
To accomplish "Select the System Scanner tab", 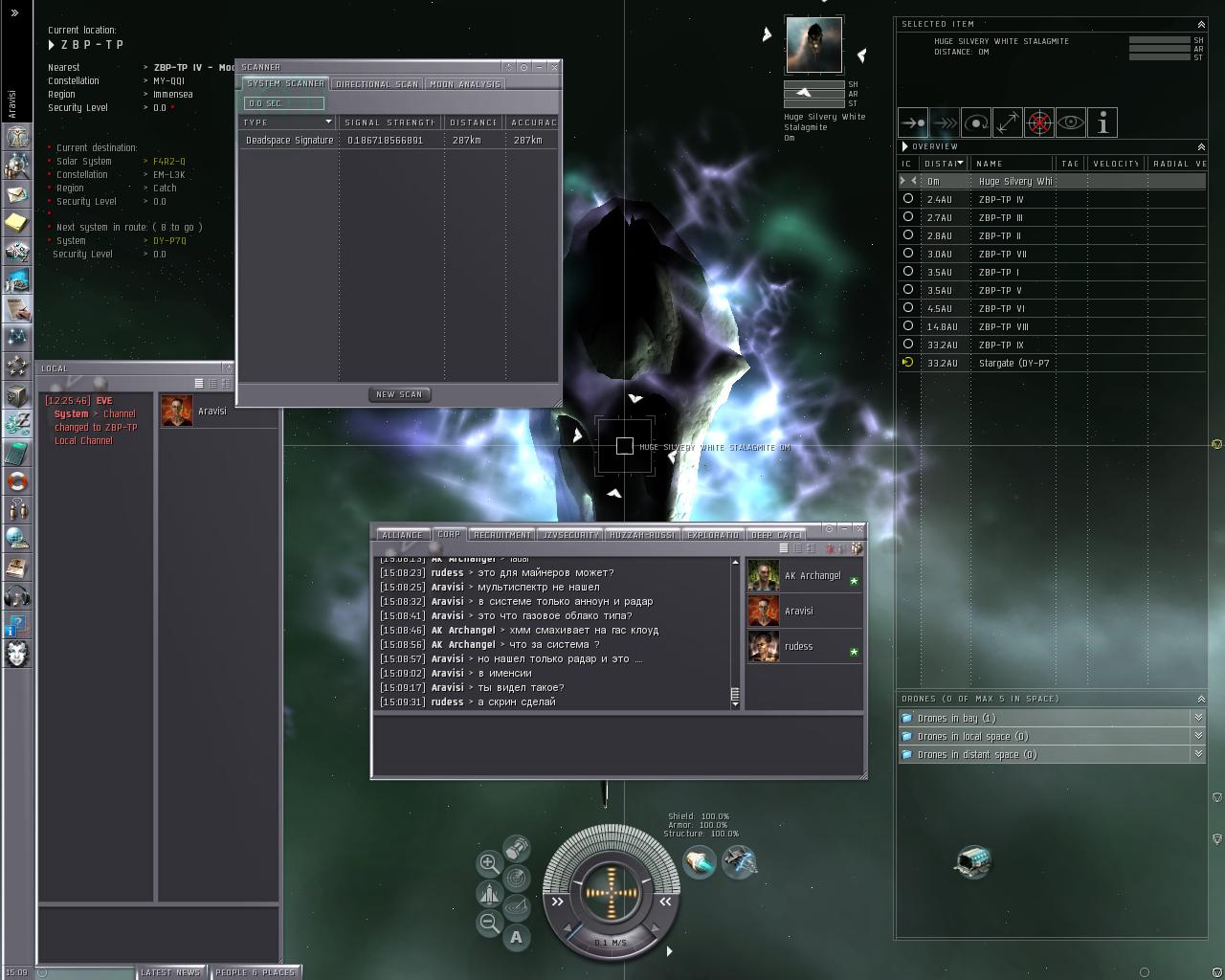I will [x=285, y=84].
